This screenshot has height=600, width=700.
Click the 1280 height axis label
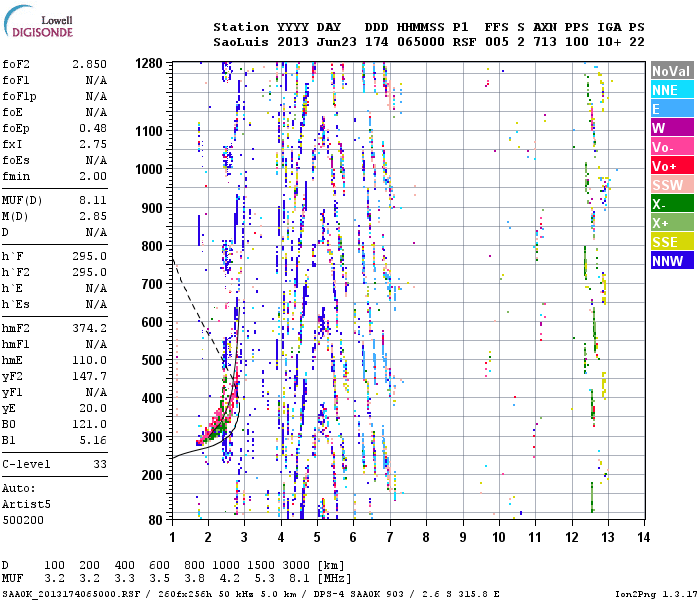point(149,63)
